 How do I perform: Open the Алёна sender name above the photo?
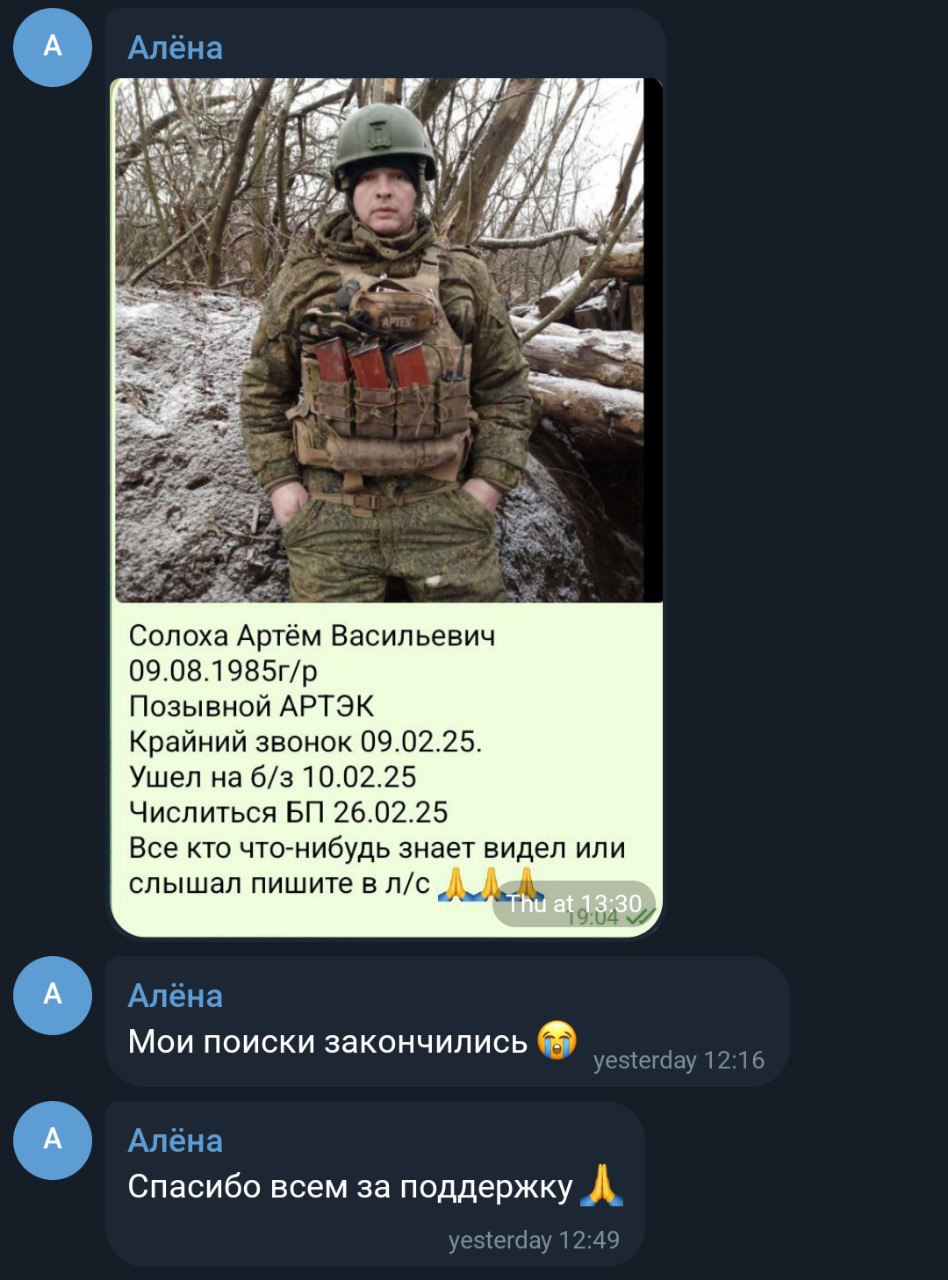pyautogui.click(x=175, y=47)
